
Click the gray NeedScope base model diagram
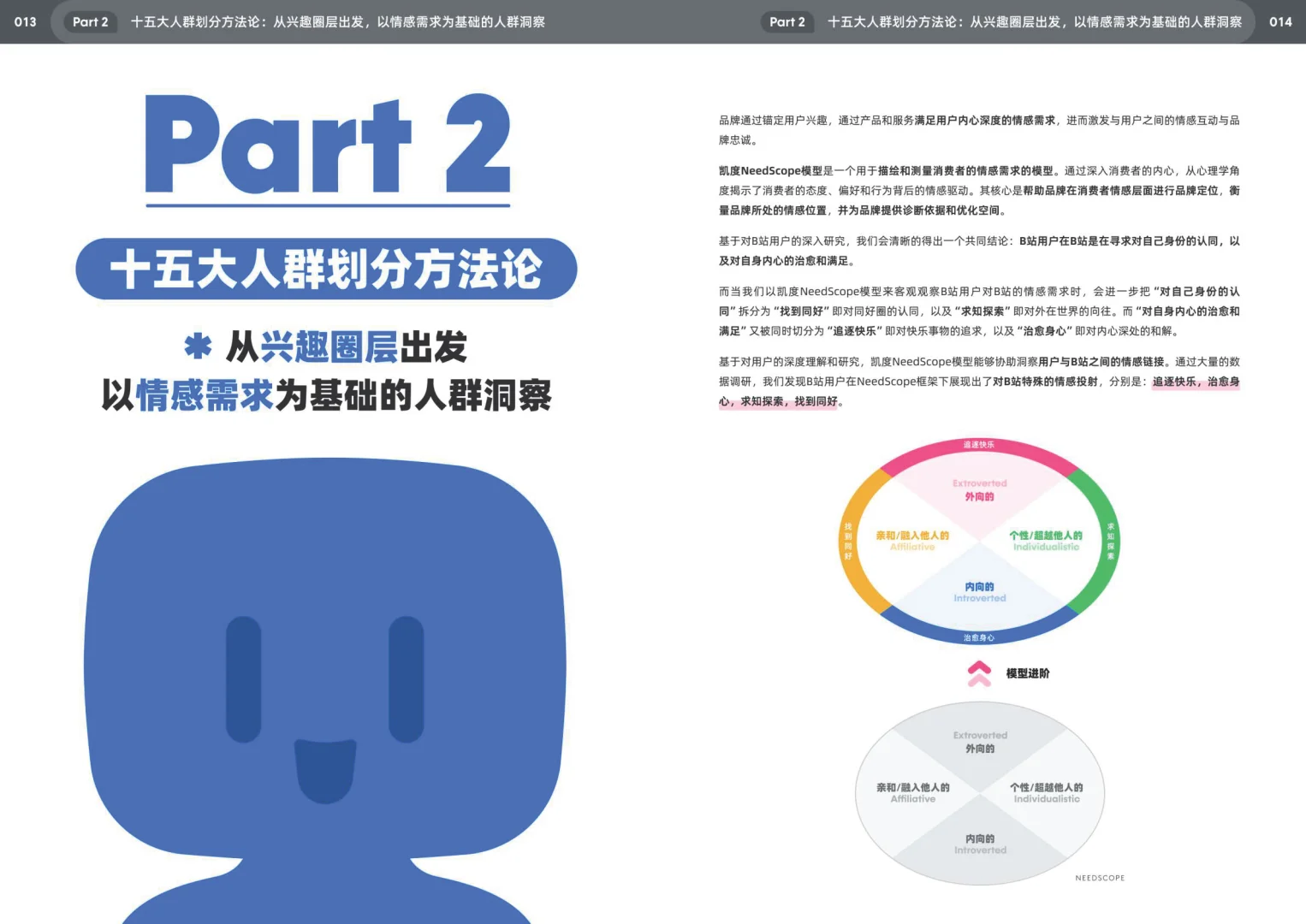coord(978,791)
